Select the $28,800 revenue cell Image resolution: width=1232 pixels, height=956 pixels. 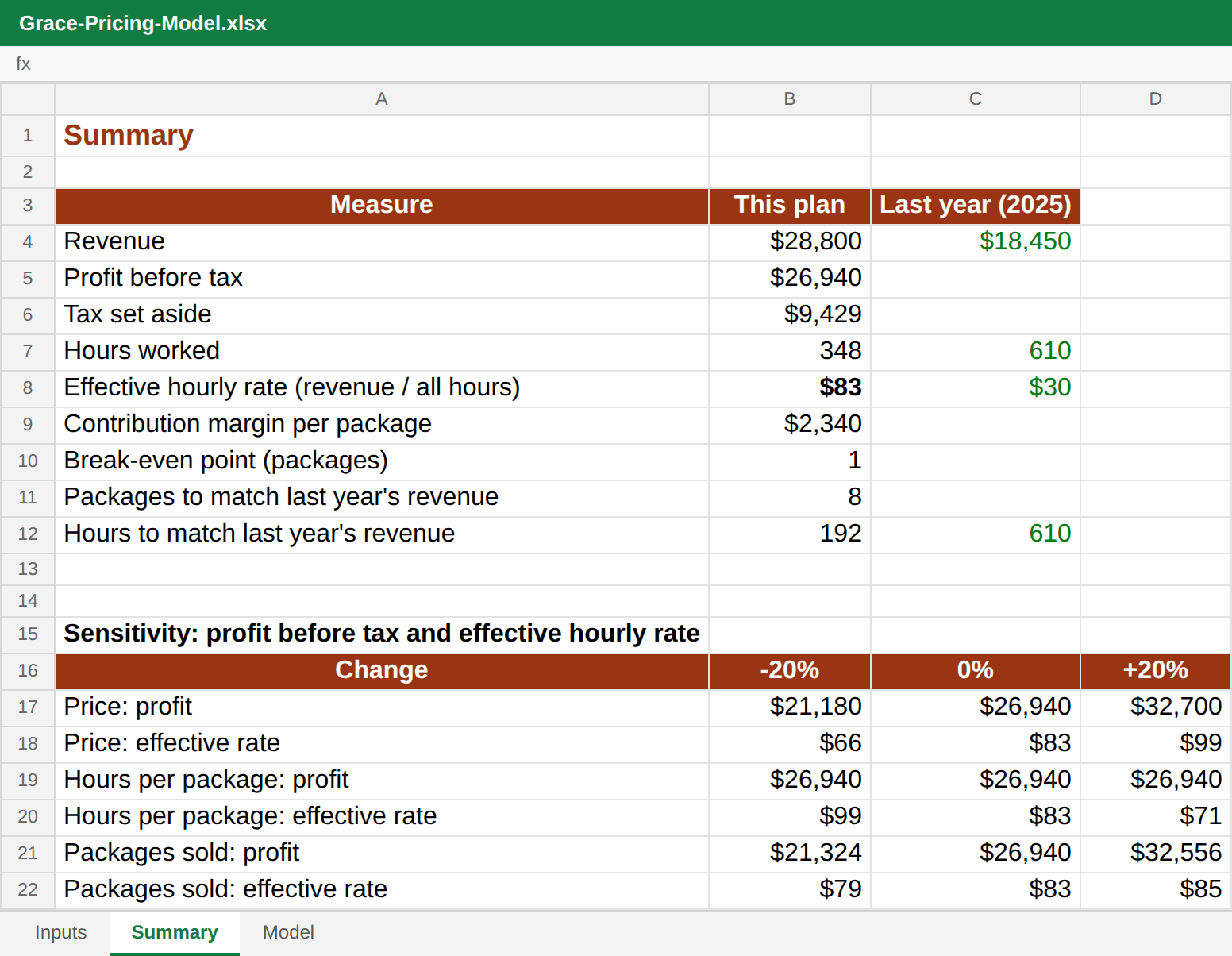[x=790, y=242]
